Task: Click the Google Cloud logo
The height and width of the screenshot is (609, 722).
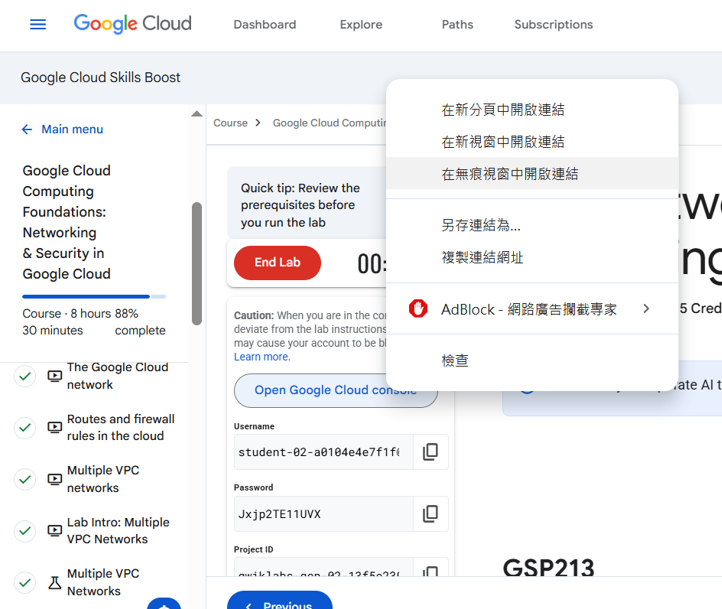Action: point(132,24)
